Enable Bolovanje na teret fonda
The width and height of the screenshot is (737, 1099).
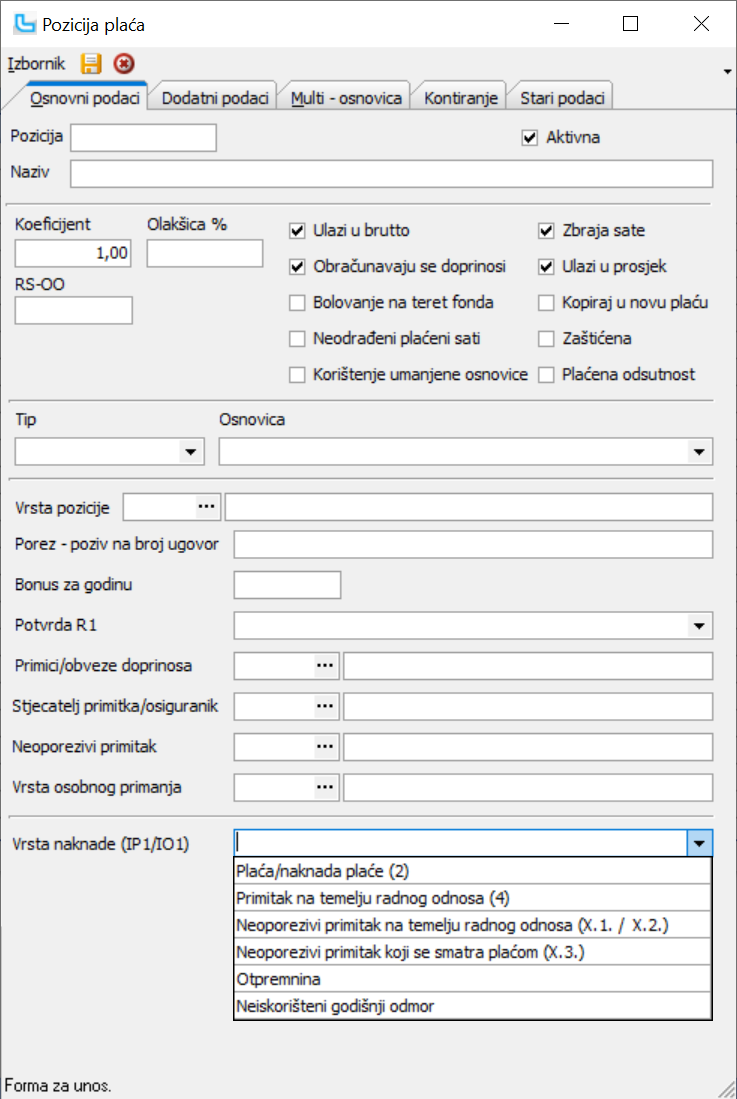(297, 303)
